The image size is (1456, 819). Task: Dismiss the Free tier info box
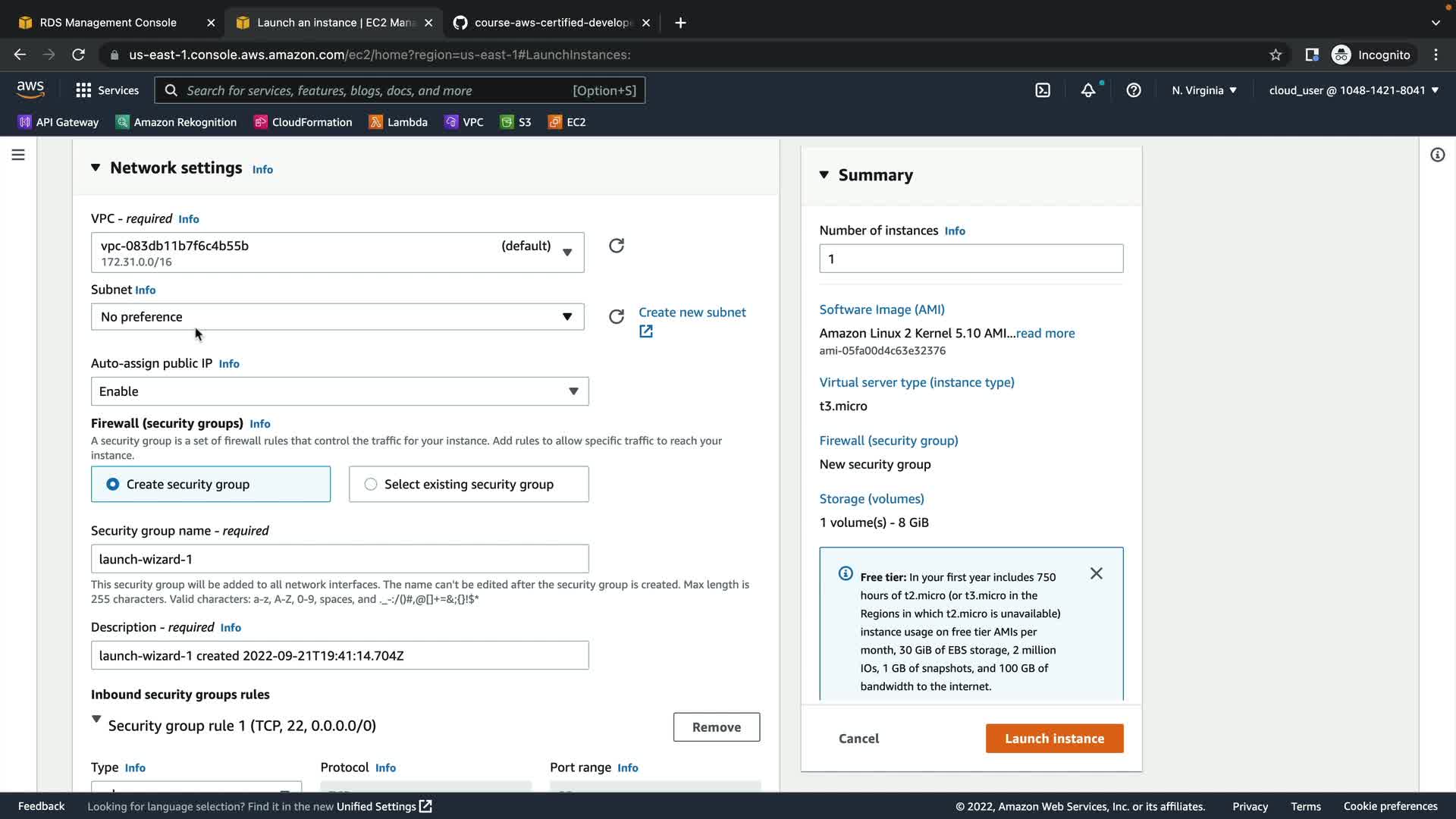[1097, 573]
